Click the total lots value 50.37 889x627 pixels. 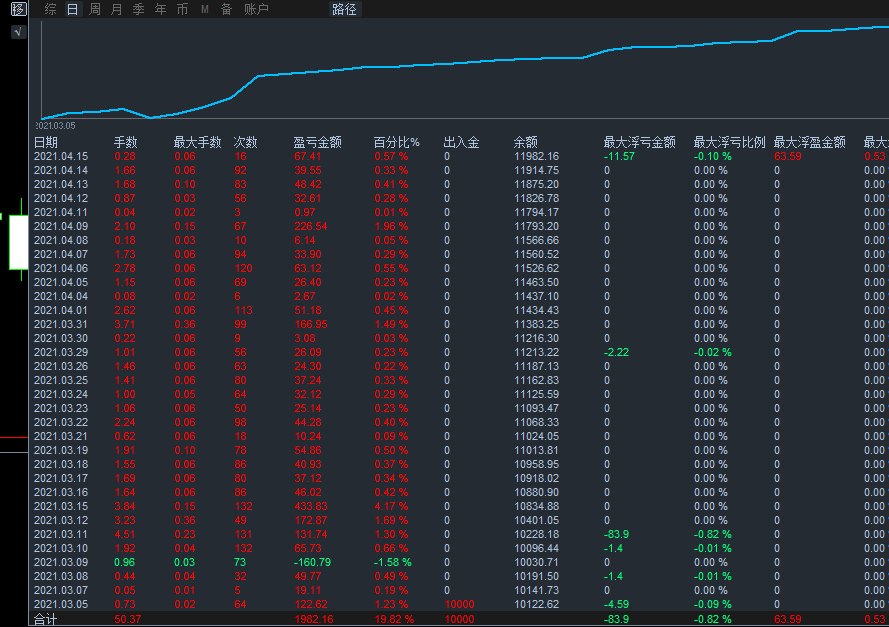(x=128, y=620)
